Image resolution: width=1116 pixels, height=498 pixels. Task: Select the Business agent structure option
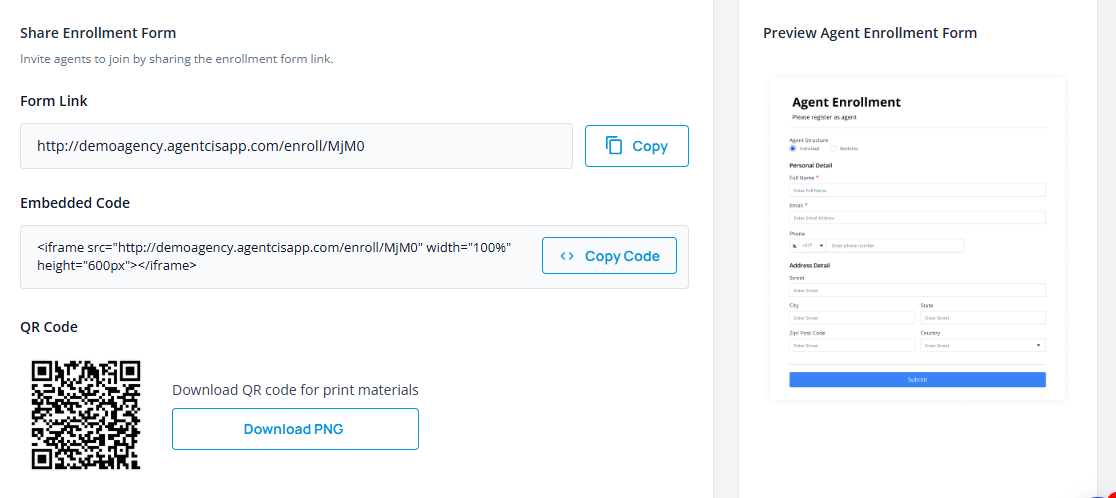pos(833,148)
